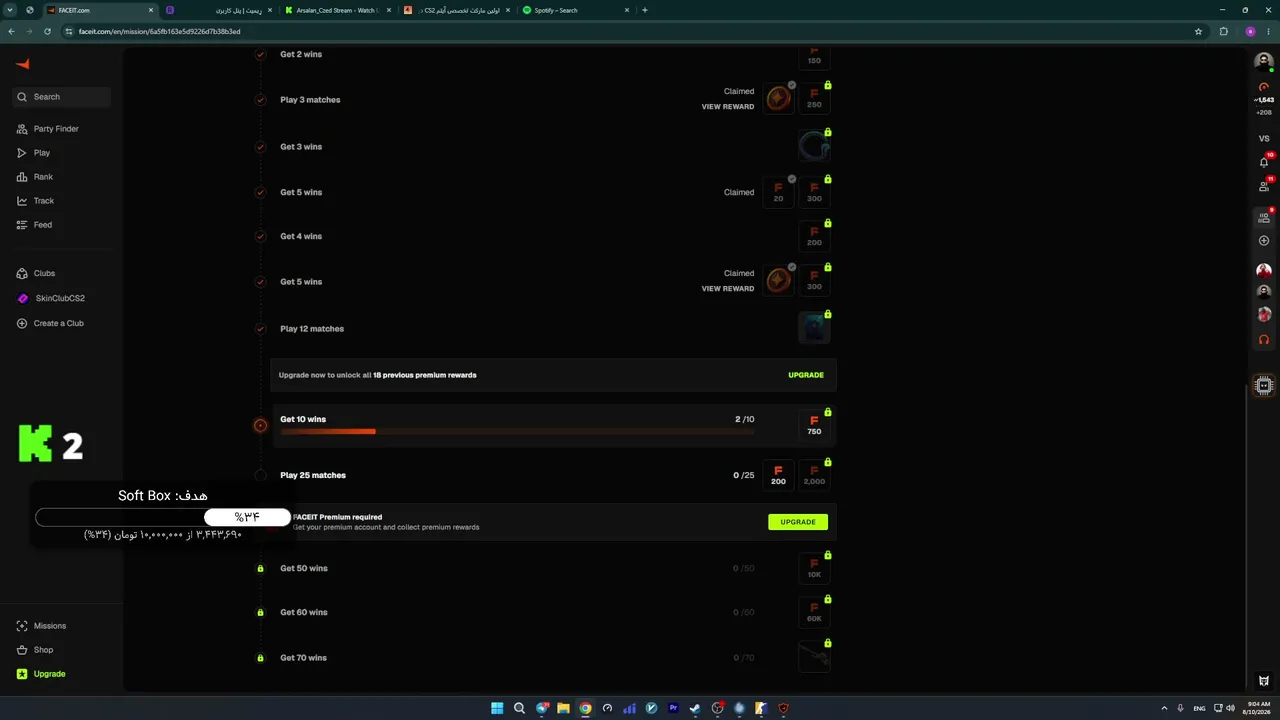Click the chip icon in the right bar
This screenshot has height=720, width=1280.
[1264, 386]
